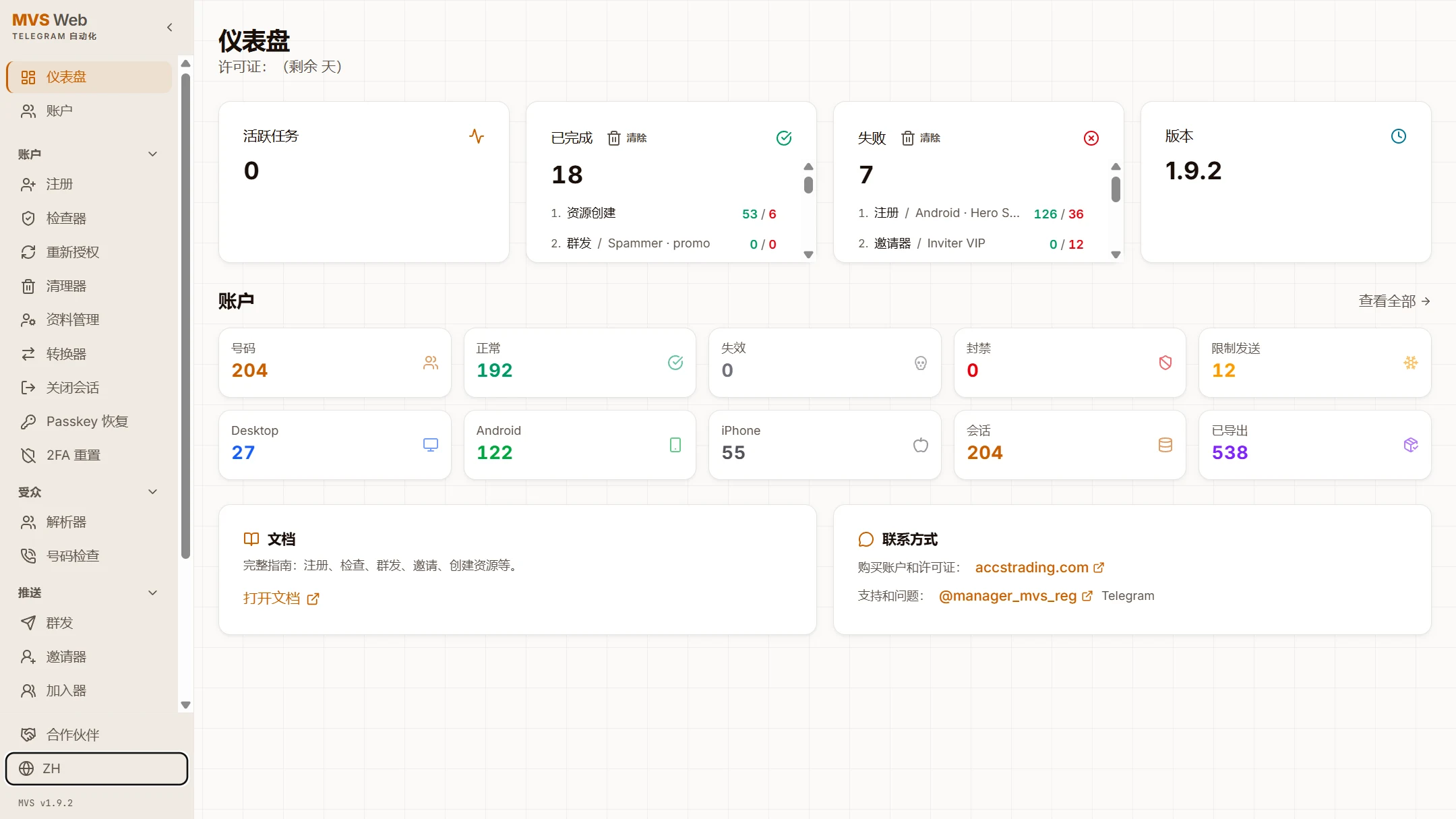This screenshot has width=1456, height=819.
Task: Select 关闭会话 in the sidebar
Action: click(x=72, y=387)
